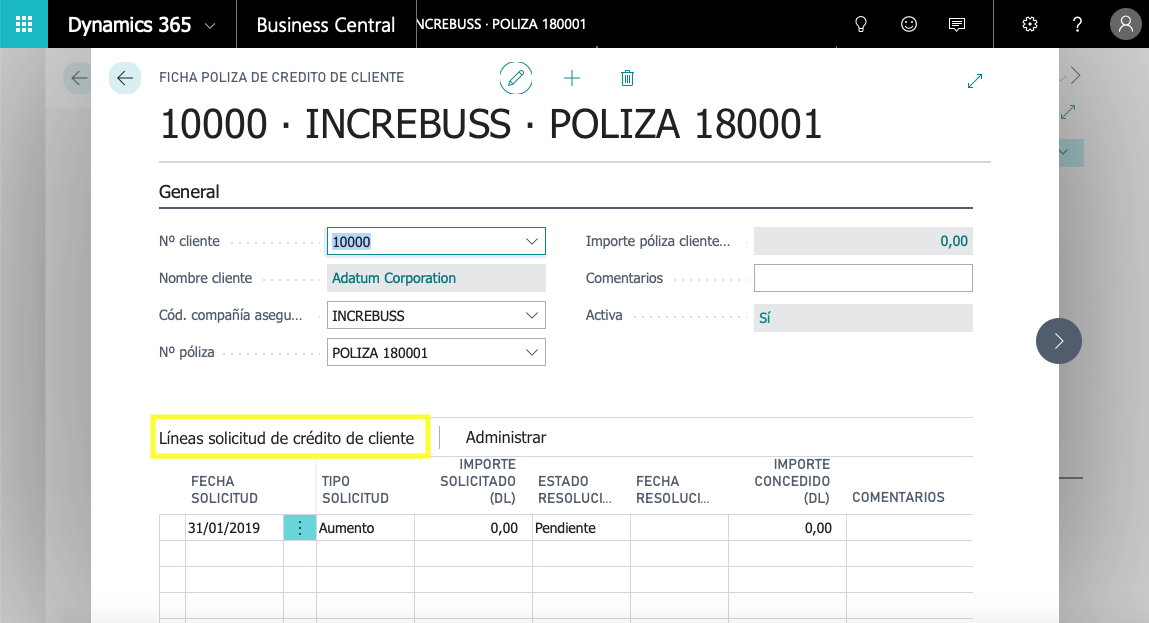Select the Aumento type cell
This screenshot has height=623, width=1149.
pos(365,528)
